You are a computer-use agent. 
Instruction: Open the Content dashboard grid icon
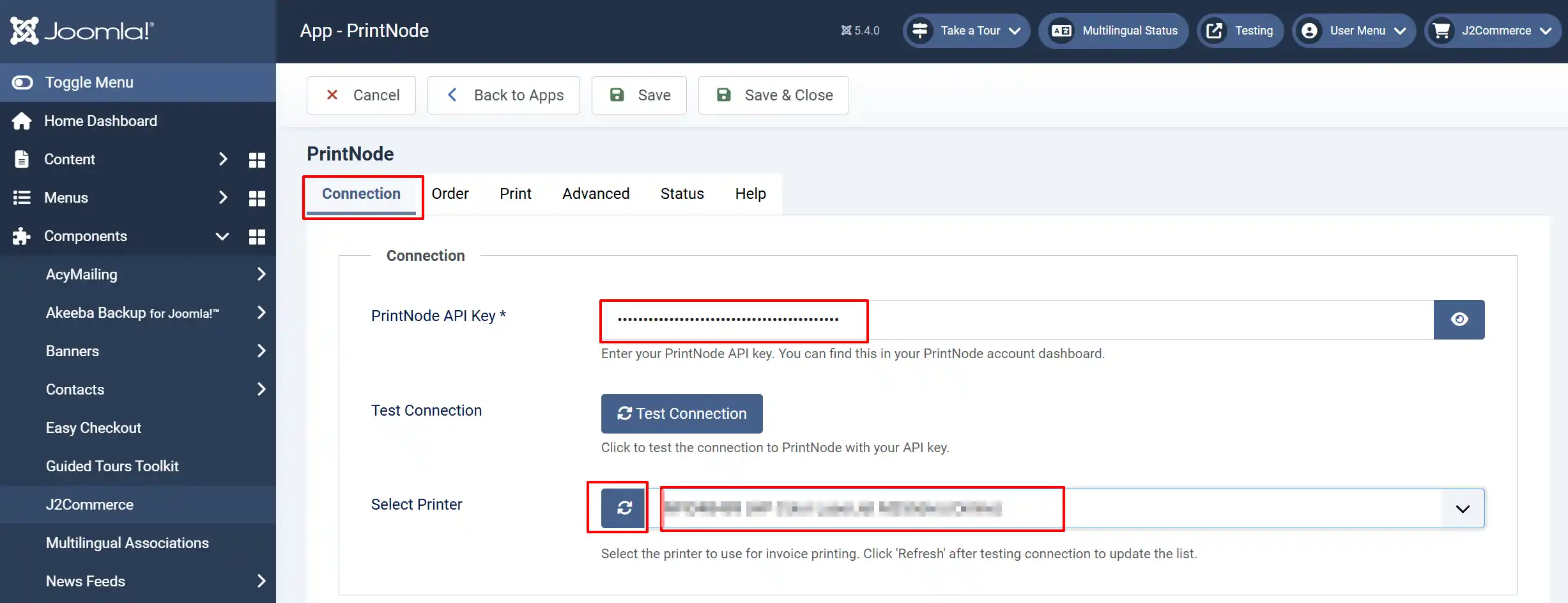click(x=257, y=160)
